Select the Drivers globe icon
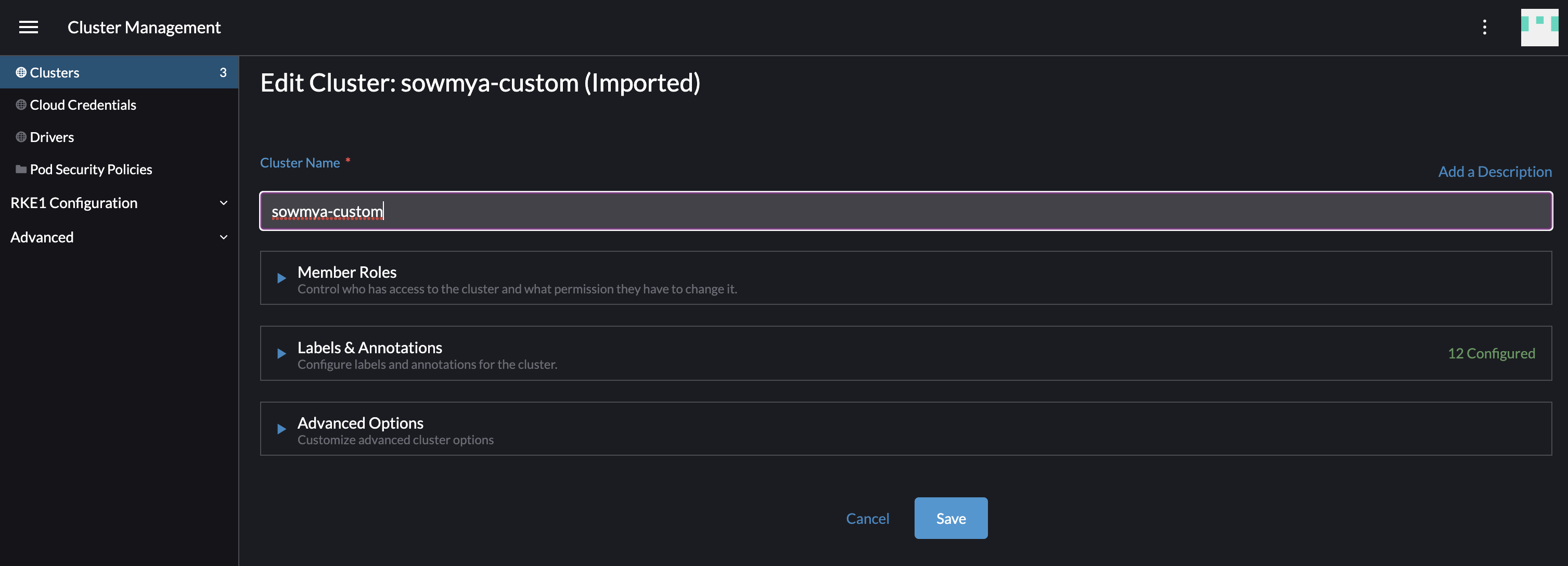 click(x=20, y=136)
